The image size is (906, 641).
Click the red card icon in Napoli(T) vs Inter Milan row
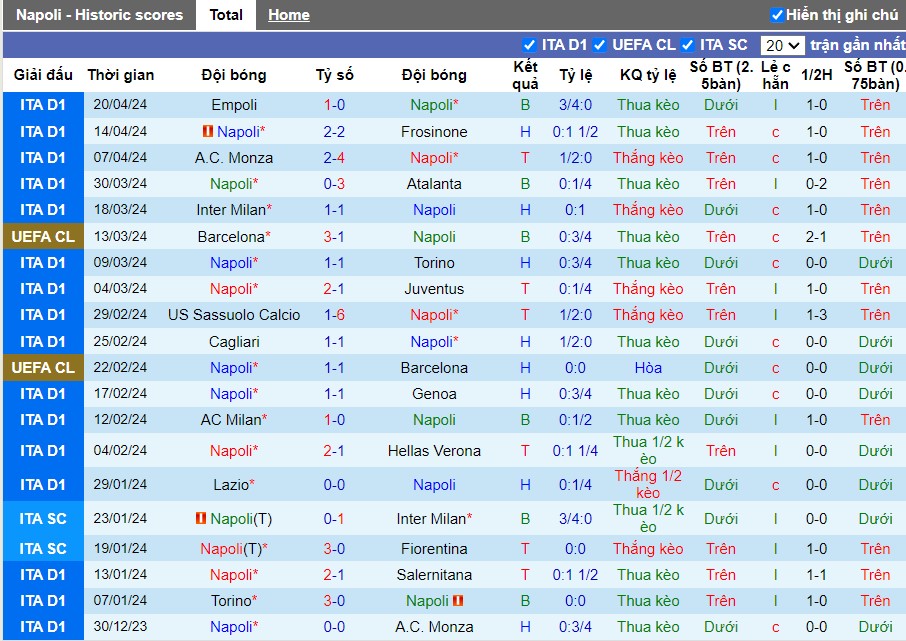(x=200, y=518)
